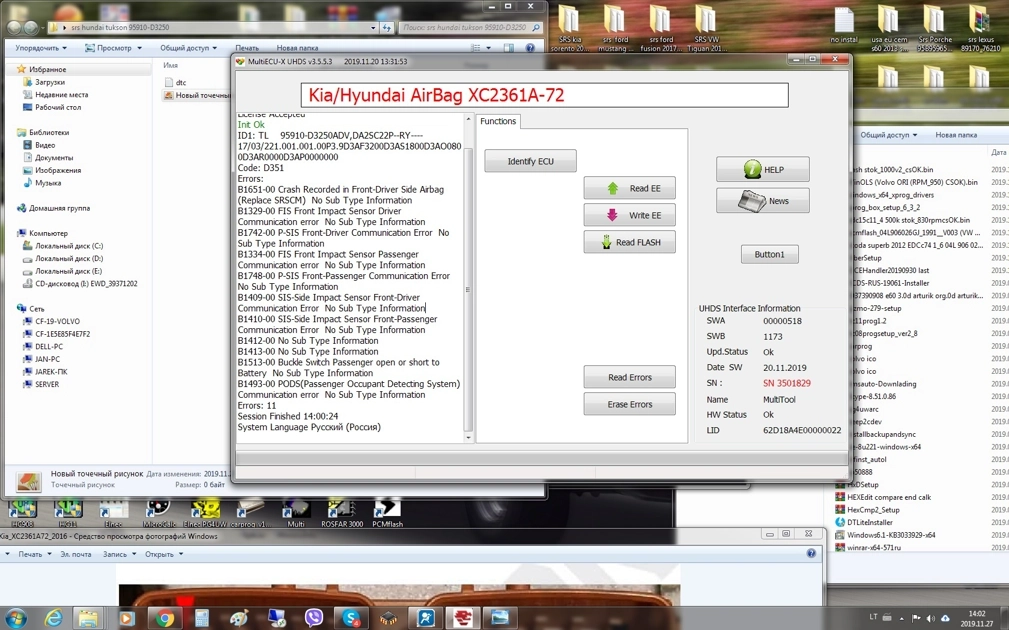Screen dimensions: 1009x630
Task: Open Srs Porche desktop folder
Action: pyautogui.click(x=935, y=28)
